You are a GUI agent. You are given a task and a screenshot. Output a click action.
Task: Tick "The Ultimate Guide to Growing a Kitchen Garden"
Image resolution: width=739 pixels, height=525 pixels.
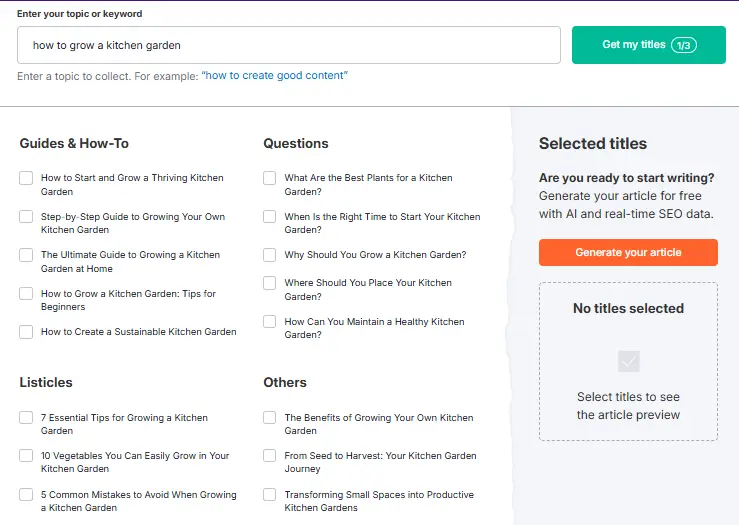(26, 255)
